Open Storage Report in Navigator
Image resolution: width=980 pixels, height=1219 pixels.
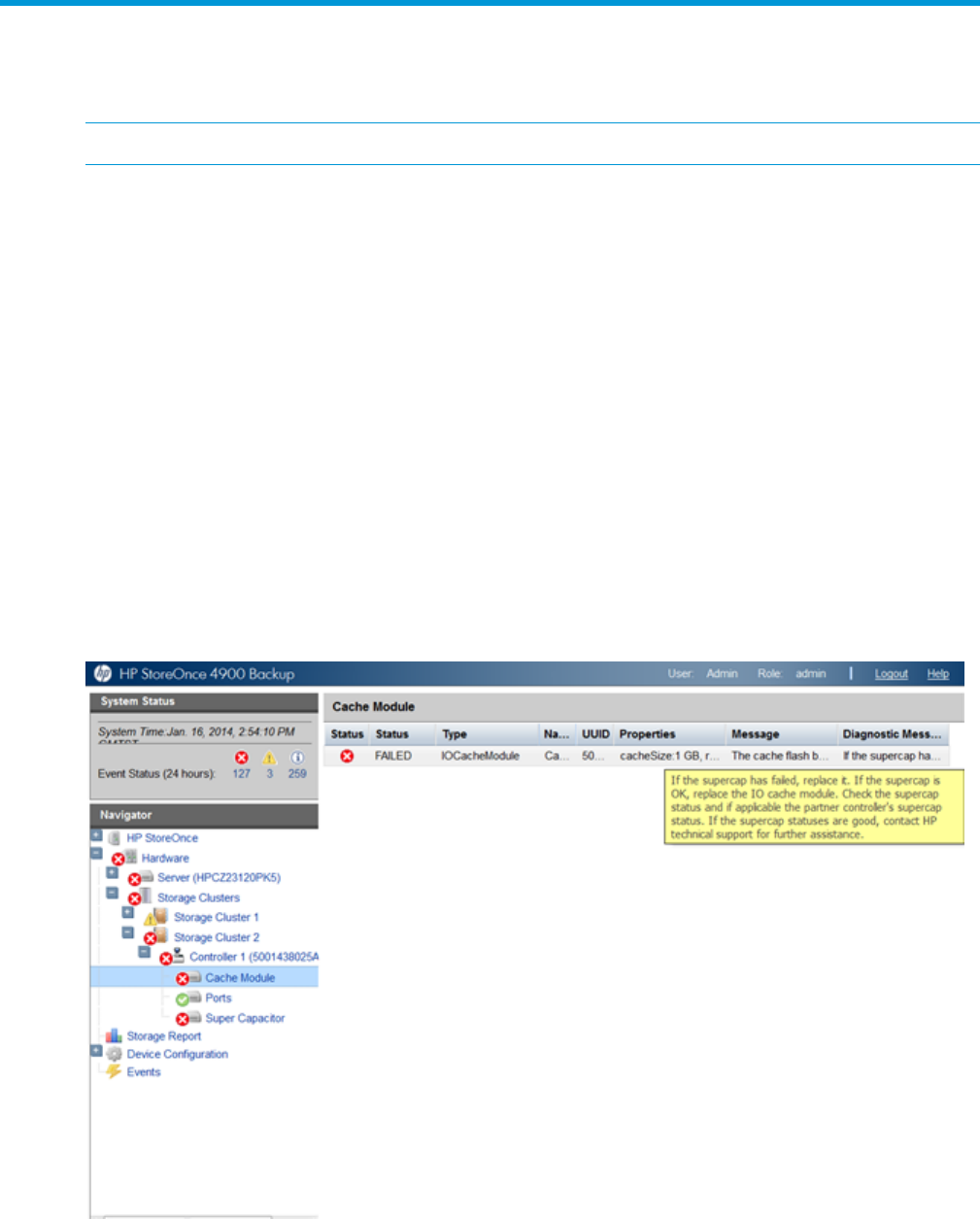tap(164, 1036)
